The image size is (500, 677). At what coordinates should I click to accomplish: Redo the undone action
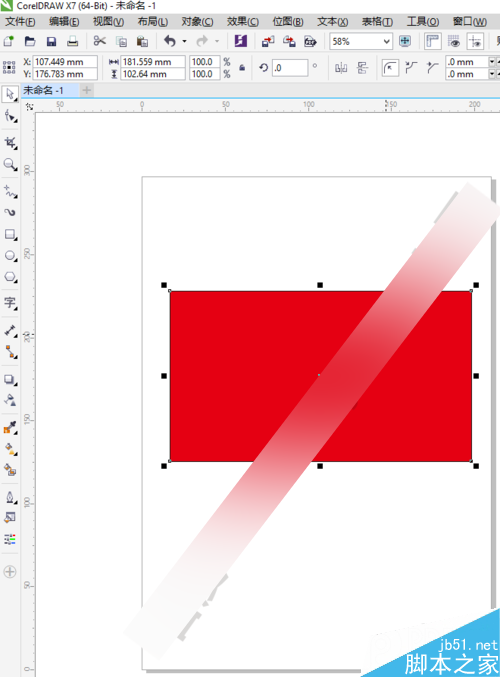pyautogui.click(x=202, y=41)
